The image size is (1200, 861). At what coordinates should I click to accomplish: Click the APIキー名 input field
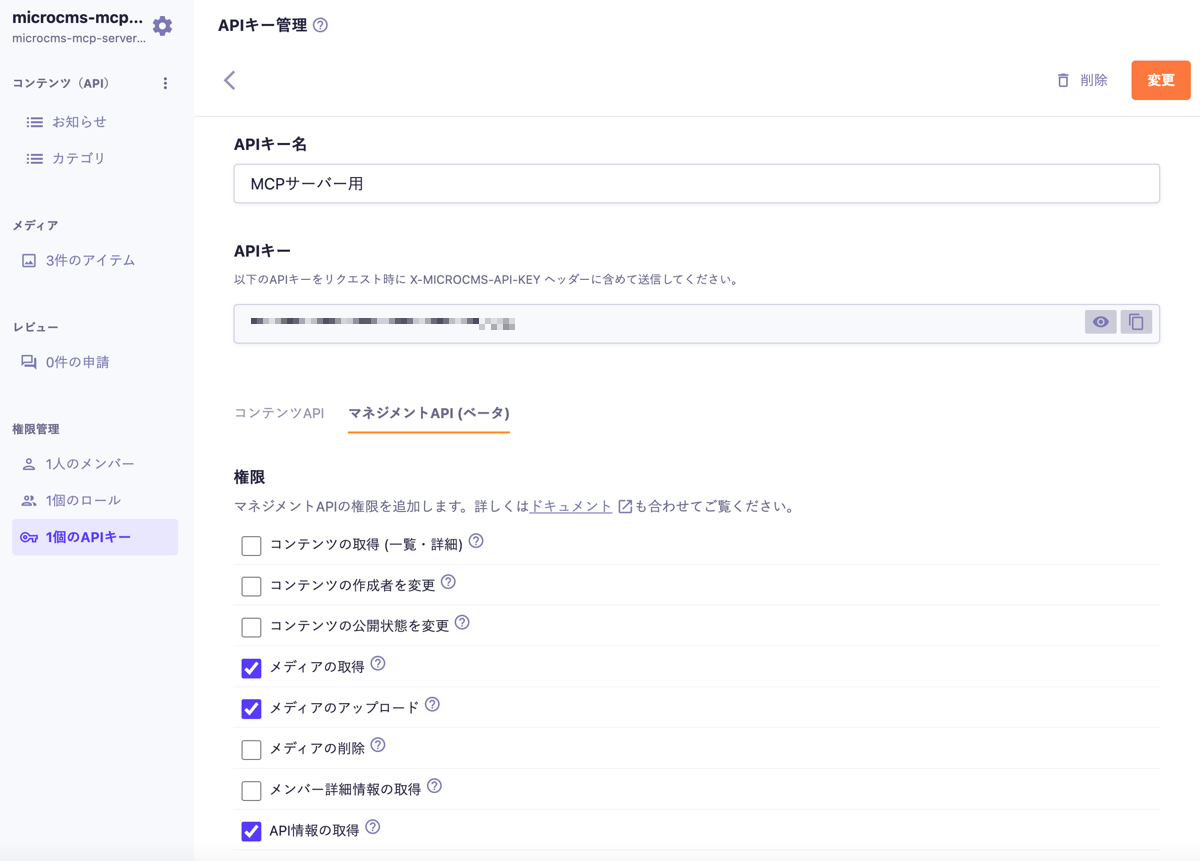(x=696, y=184)
